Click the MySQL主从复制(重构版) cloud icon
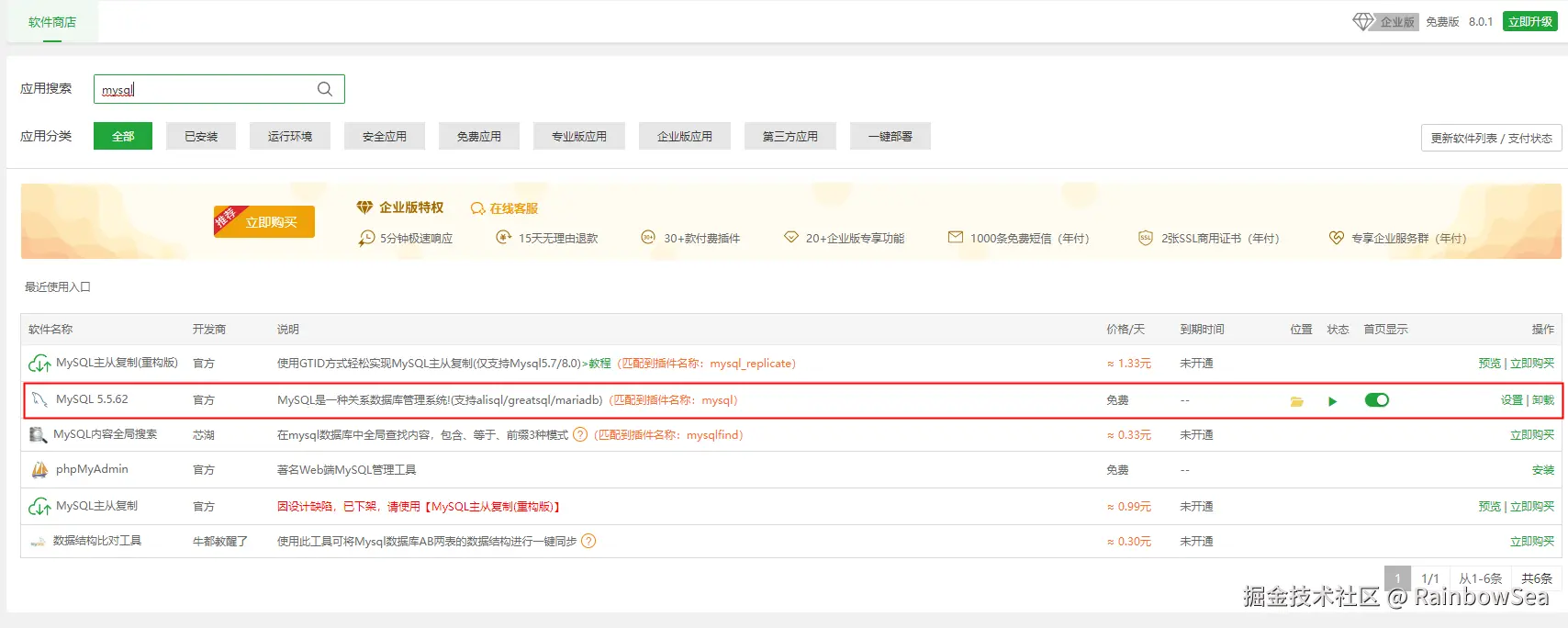1568x628 pixels. point(39,364)
